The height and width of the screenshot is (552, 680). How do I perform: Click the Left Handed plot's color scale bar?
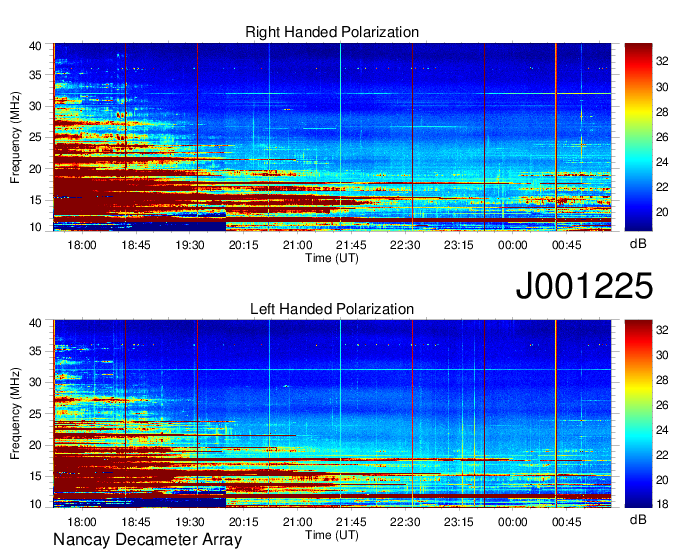[638, 414]
